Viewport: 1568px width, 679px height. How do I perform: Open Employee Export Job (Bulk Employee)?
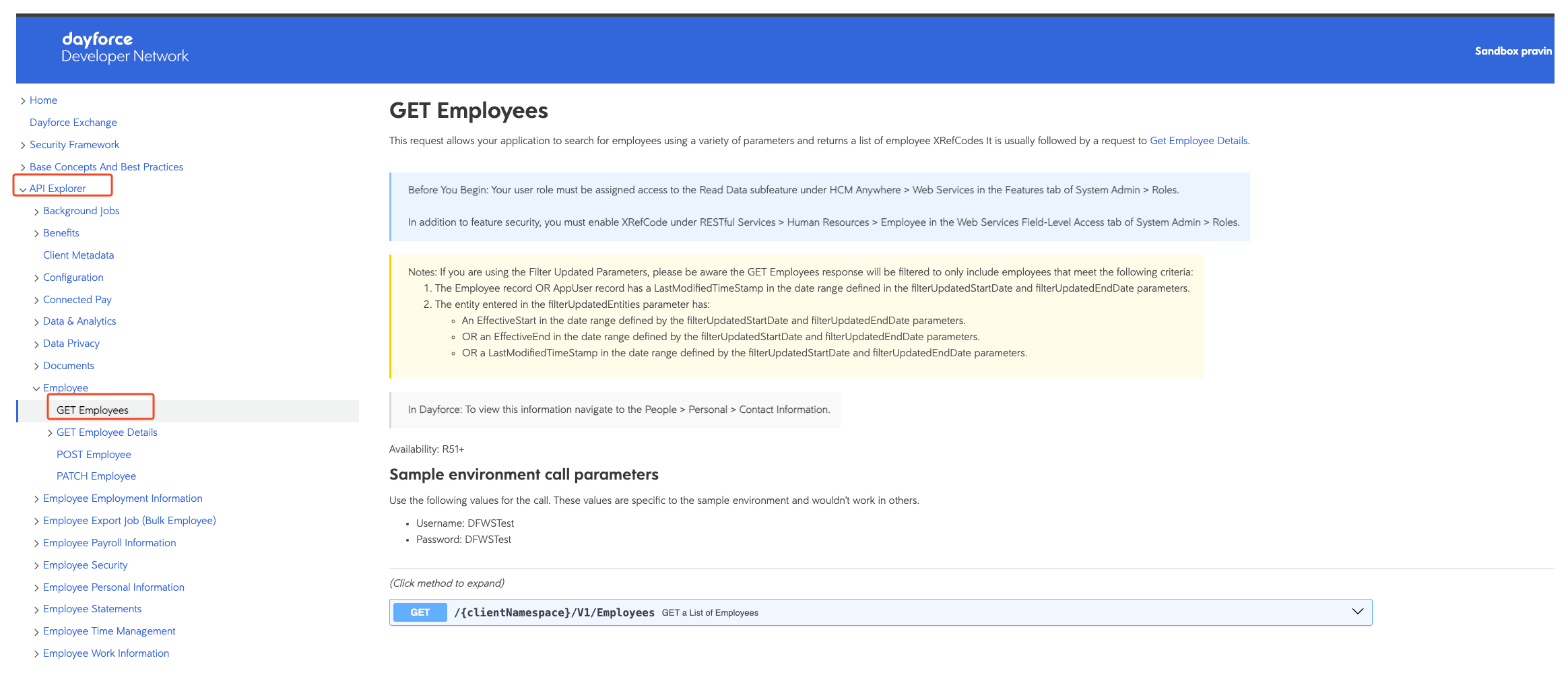coord(129,521)
